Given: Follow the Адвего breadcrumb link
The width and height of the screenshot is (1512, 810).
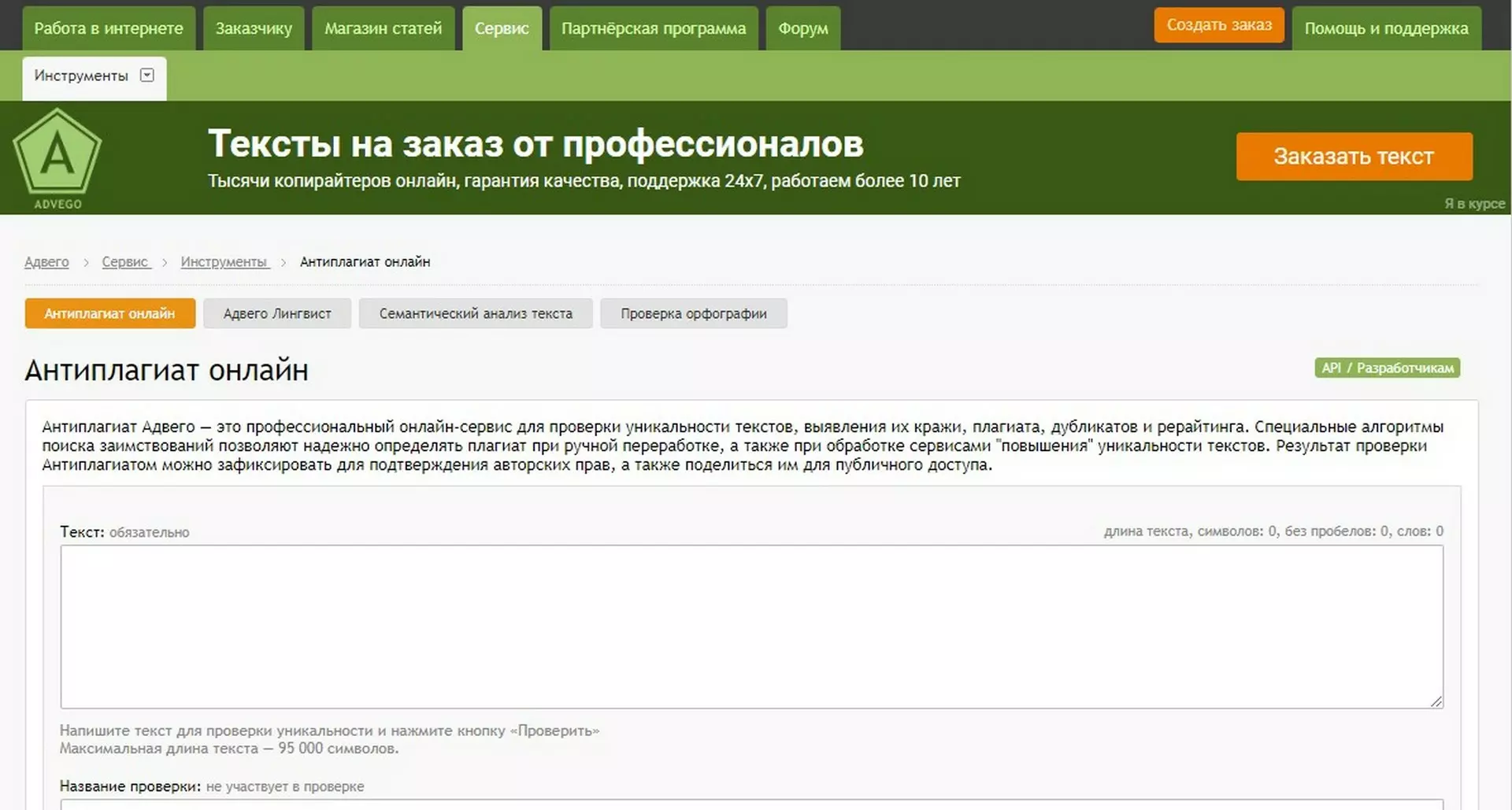Looking at the screenshot, I should (46, 262).
